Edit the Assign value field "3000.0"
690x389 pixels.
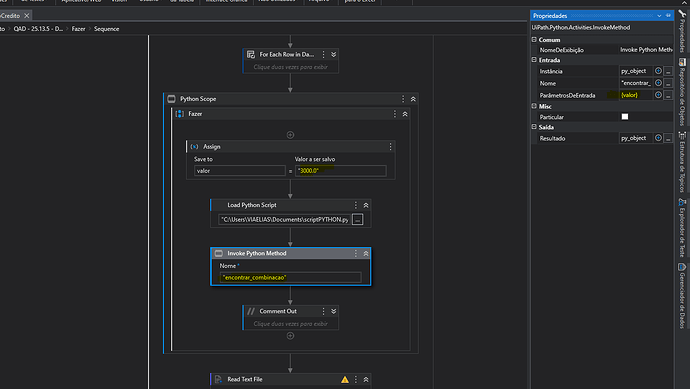[x=341, y=171]
